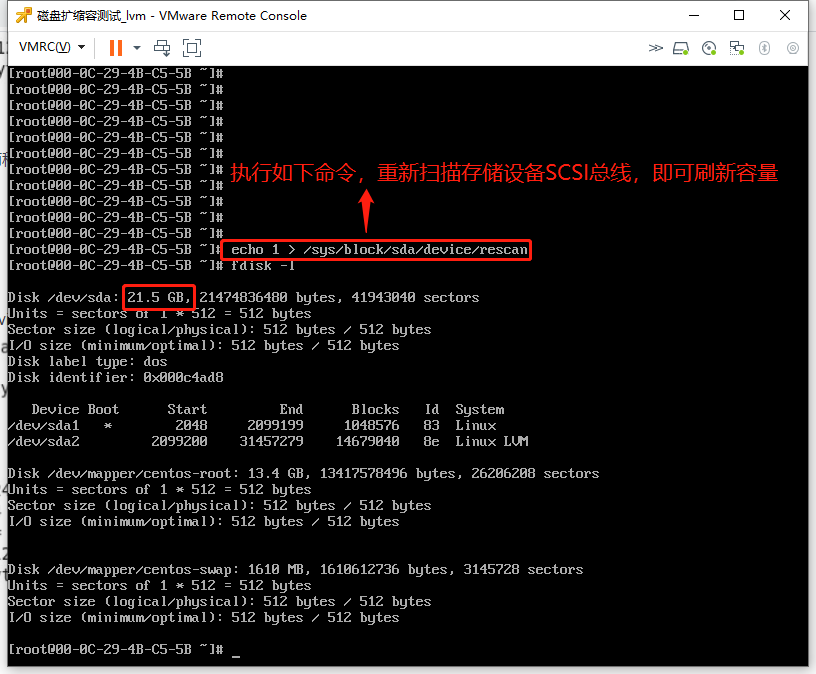The width and height of the screenshot is (816, 674).
Task: Click the '/dev/mapper/centos-swap' disk line
Action: (x=295, y=570)
